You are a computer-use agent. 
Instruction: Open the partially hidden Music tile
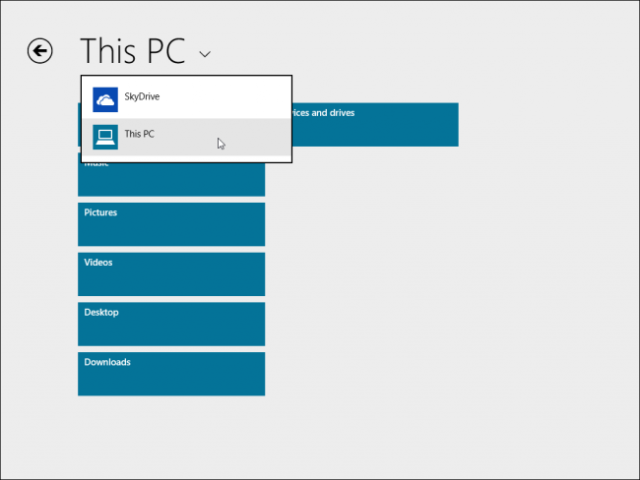pyautogui.click(x=171, y=180)
